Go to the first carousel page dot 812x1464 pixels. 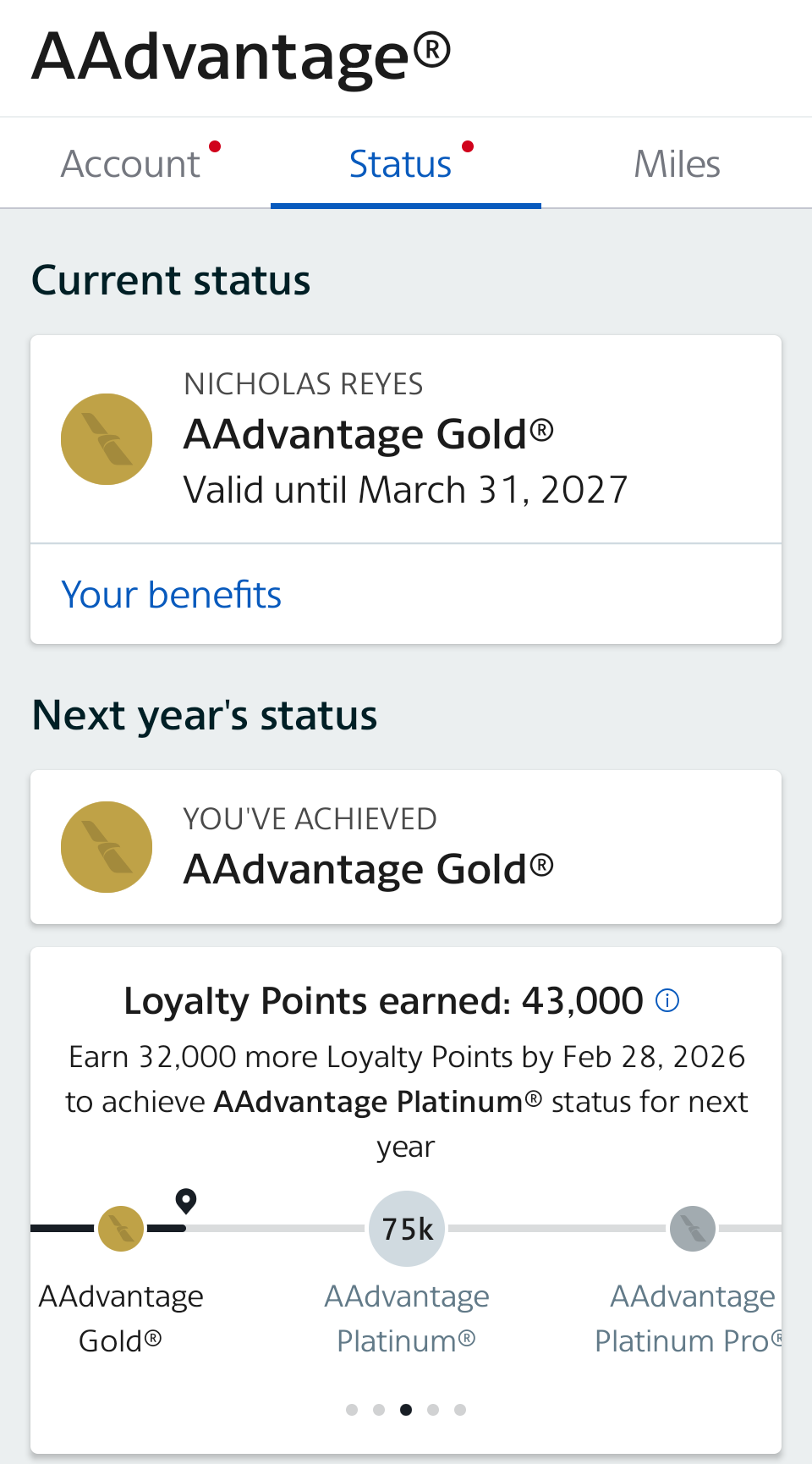click(352, 1410)
